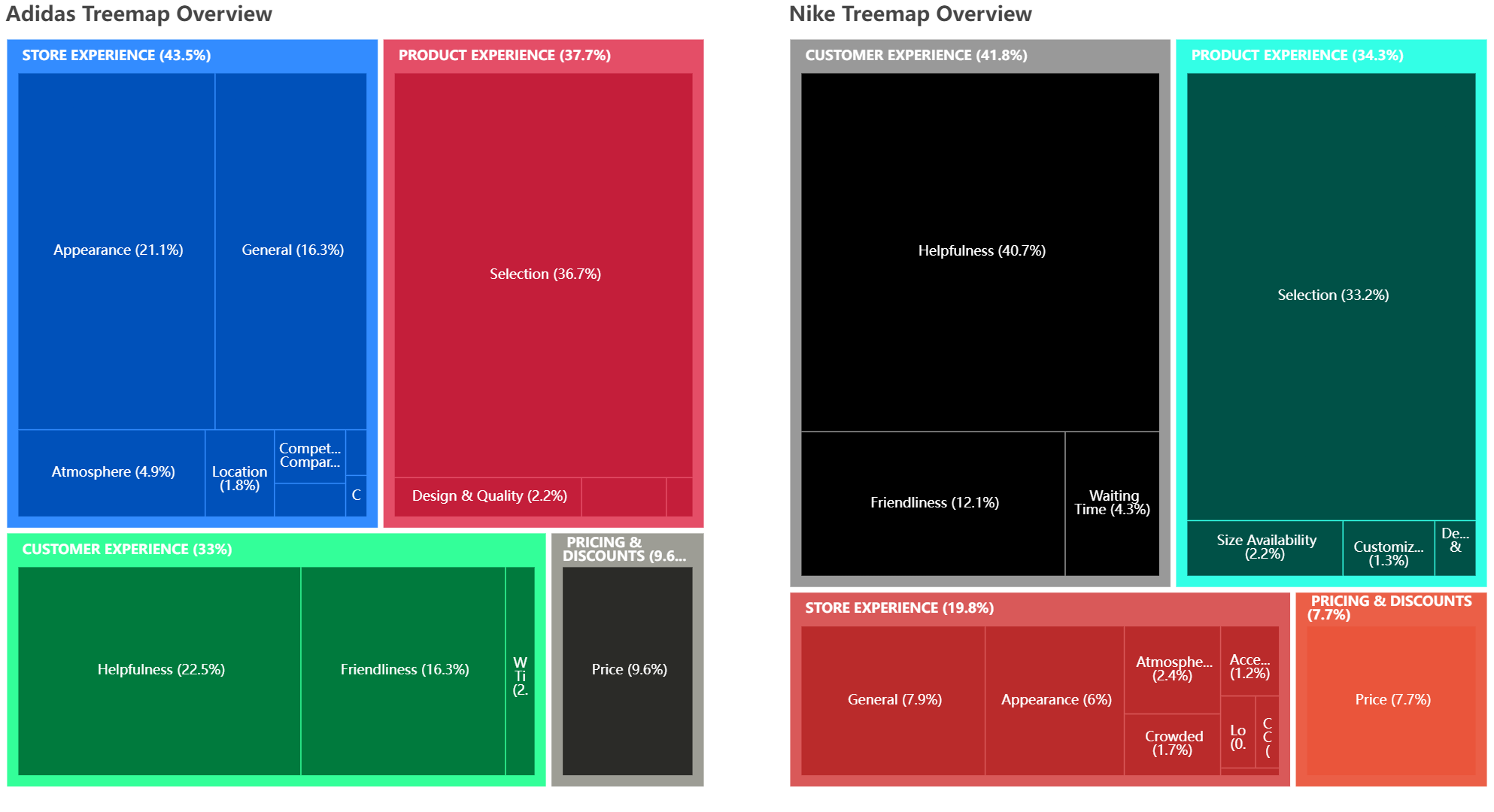Select the Nike Lo (0. store tile
Viewport: 1494px width, 812px height.
1238,732
